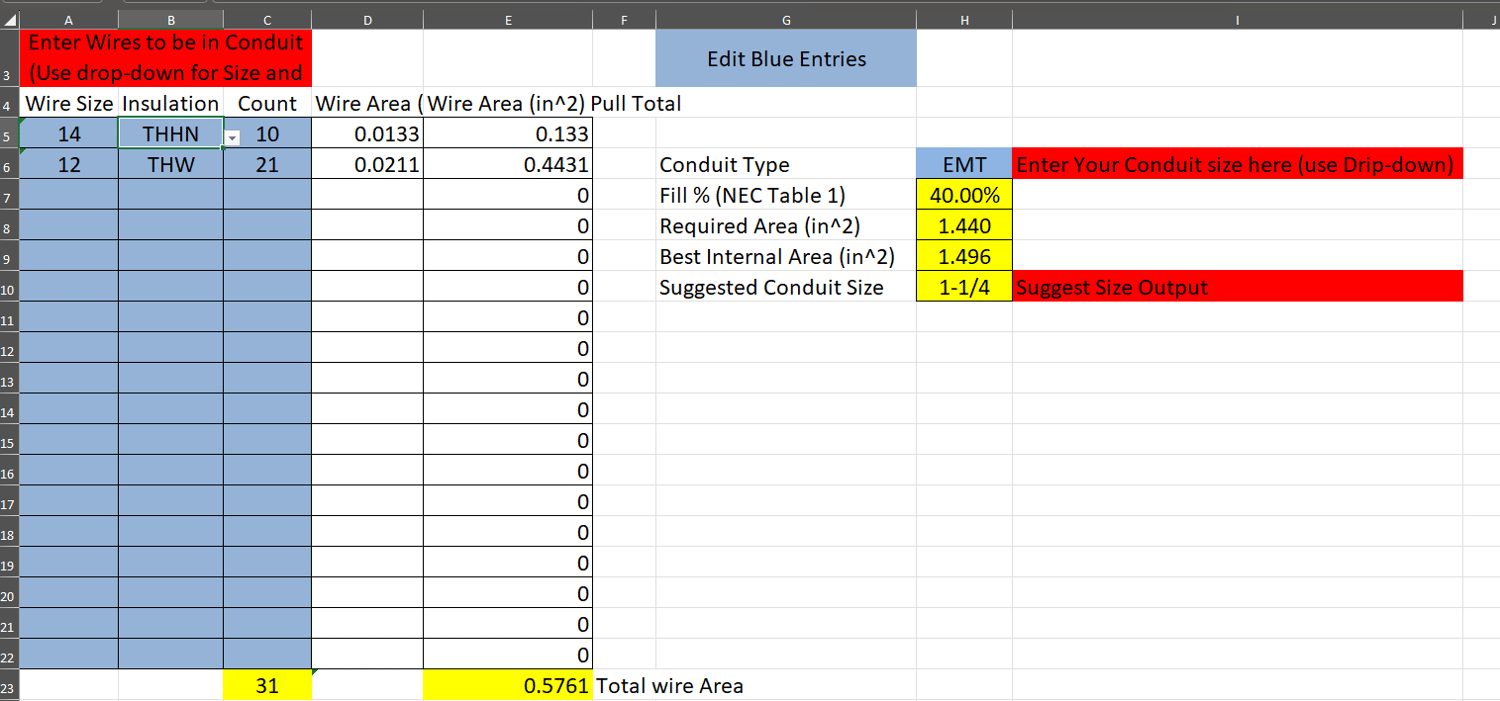
Task: Click the Required Area value 1.440
Action: (x=964, y=226)
